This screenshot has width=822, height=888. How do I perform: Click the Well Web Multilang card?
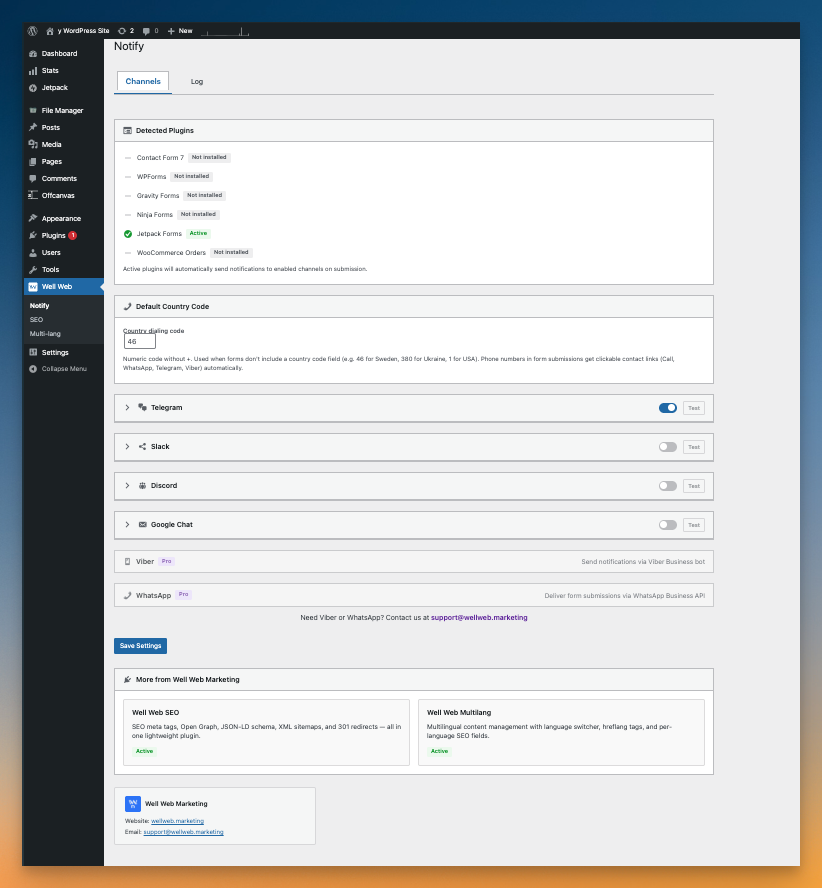pos(561,732)
